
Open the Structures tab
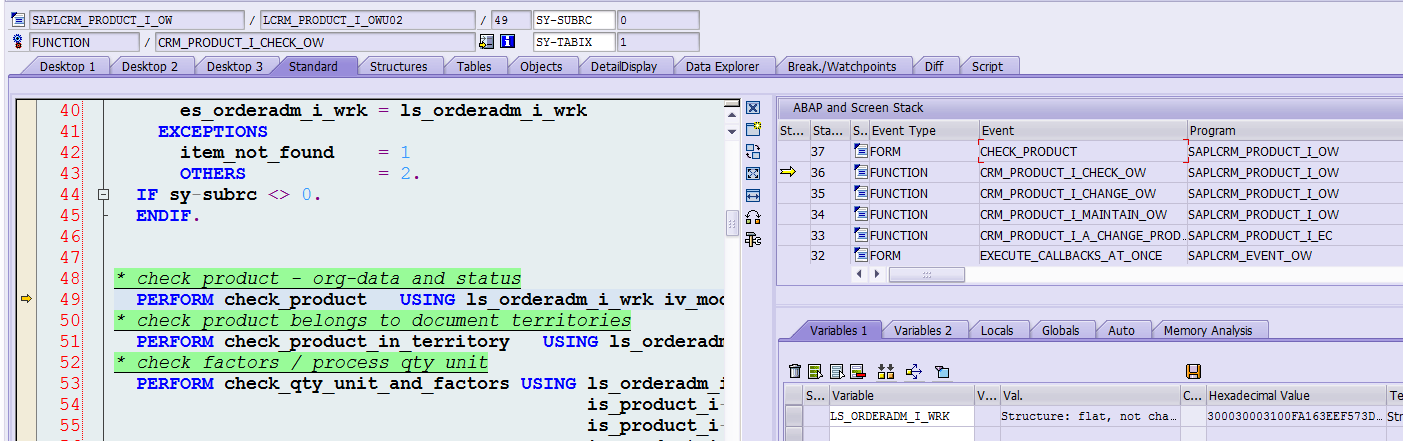[399, 66]
